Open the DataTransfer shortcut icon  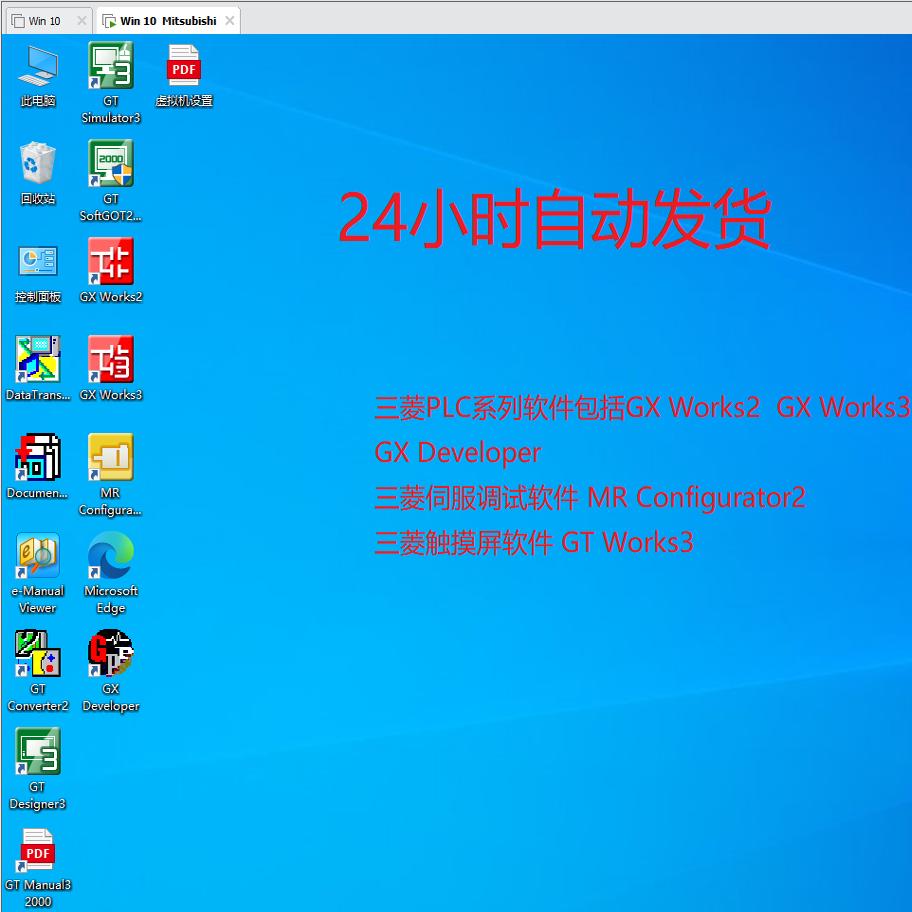(x=38, y=368)
